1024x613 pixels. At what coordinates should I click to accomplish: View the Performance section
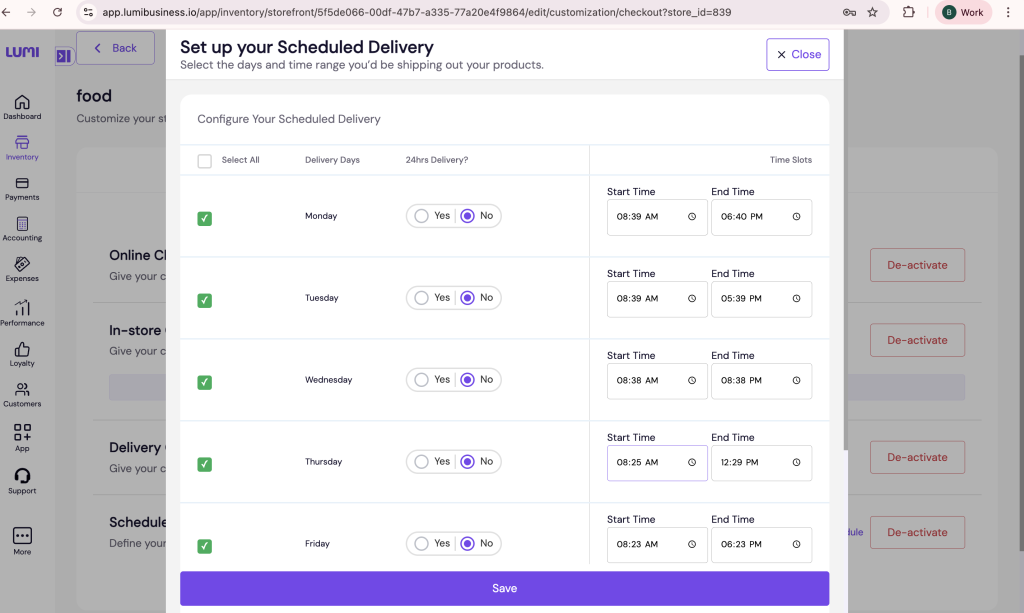[x=21, y=312]
